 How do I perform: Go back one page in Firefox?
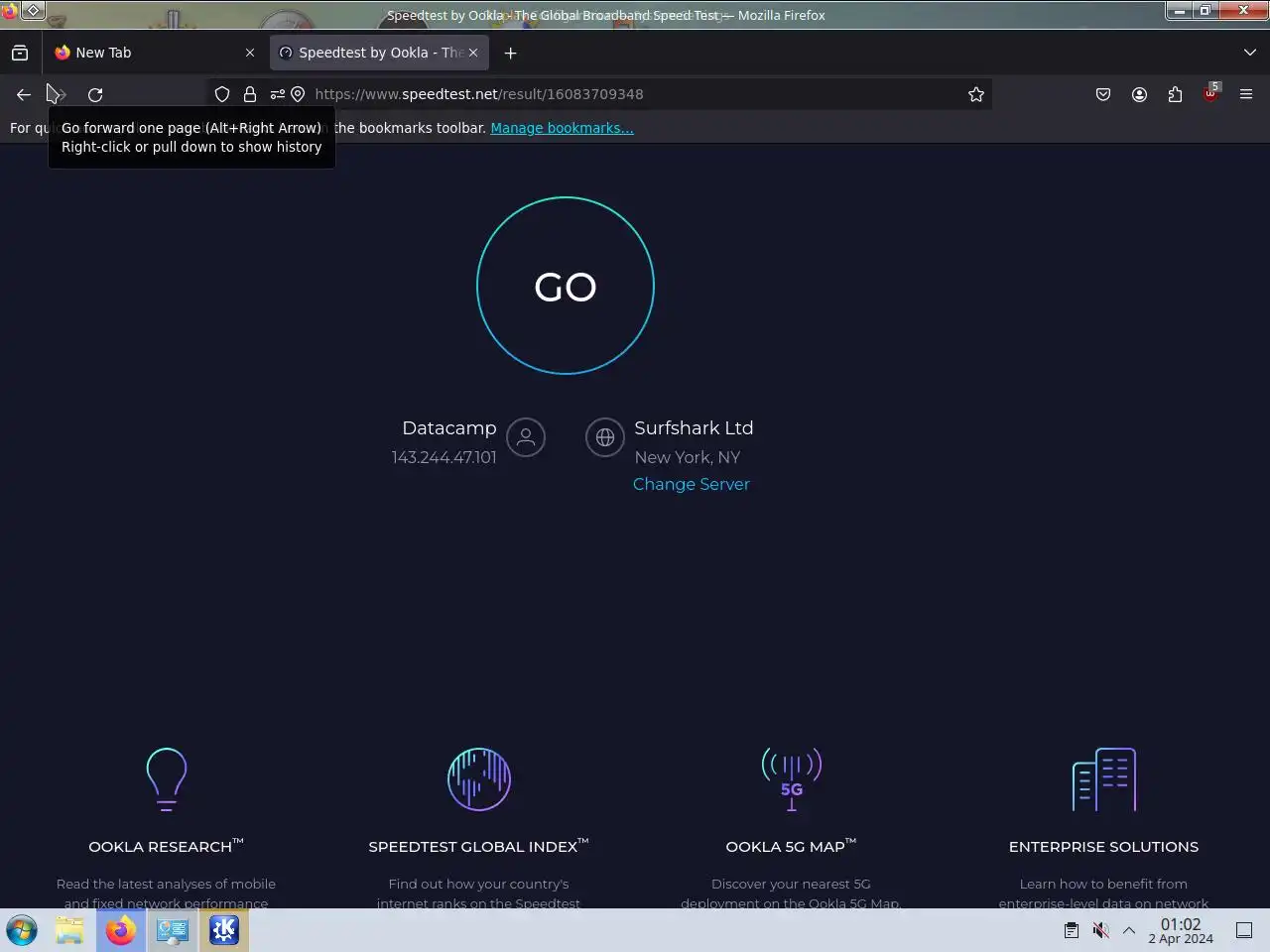[24, 94]
